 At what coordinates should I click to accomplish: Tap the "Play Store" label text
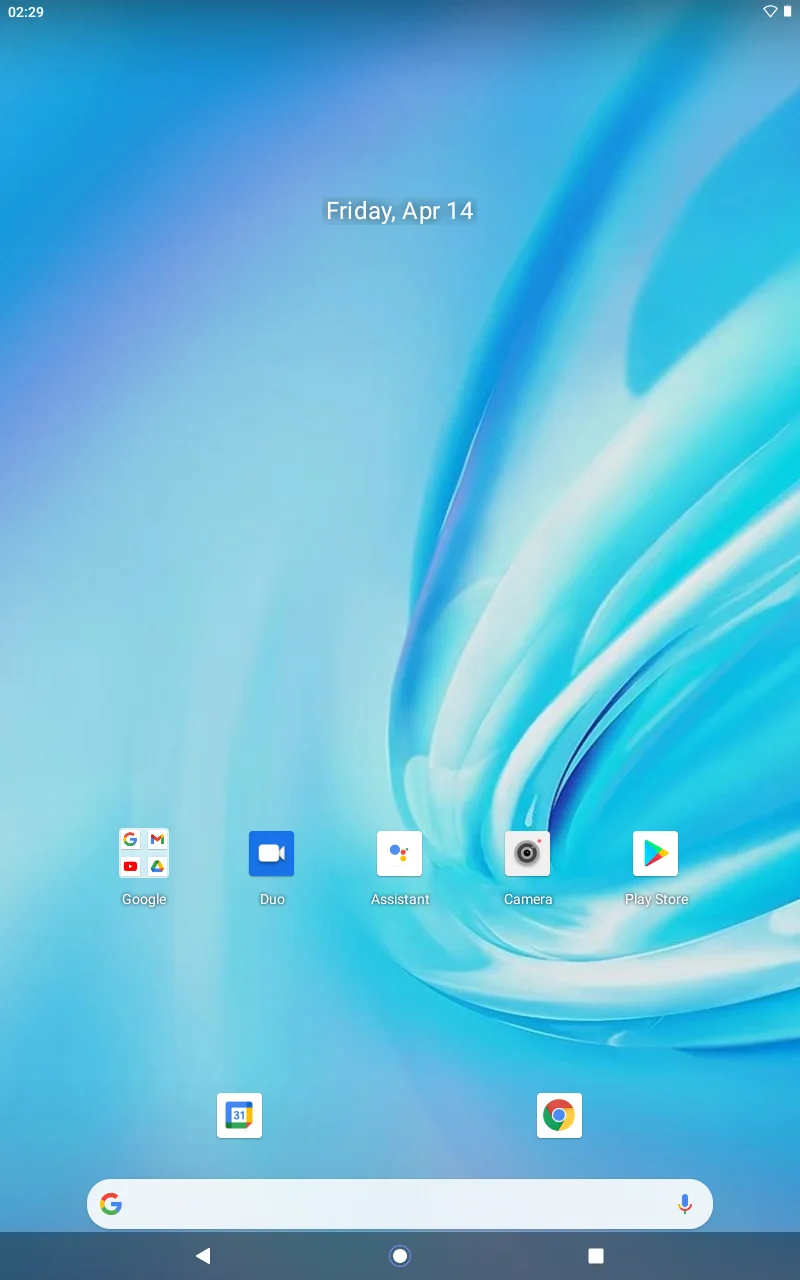pyautogui.click(x=656, y=899)
